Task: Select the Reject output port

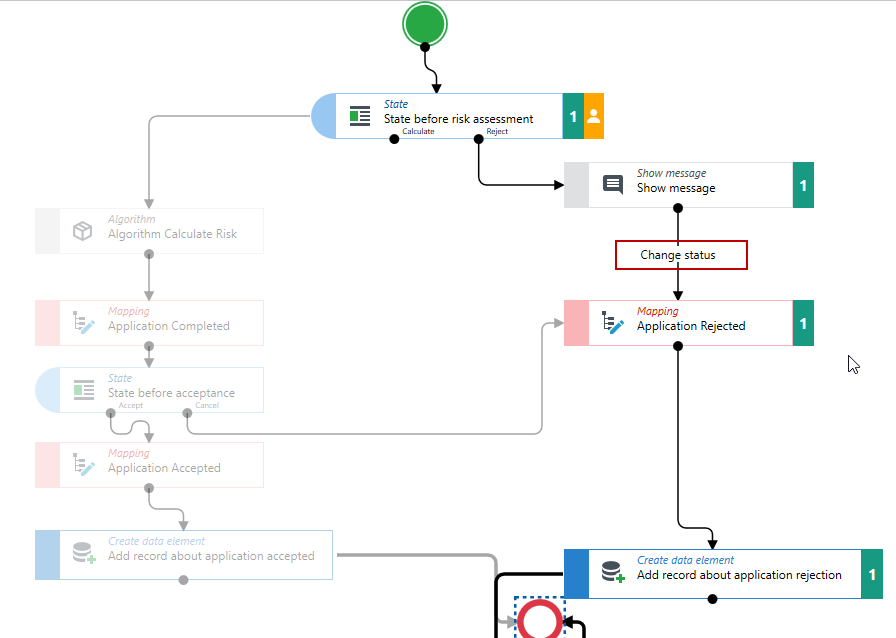Action: click(x=479, y=139)
